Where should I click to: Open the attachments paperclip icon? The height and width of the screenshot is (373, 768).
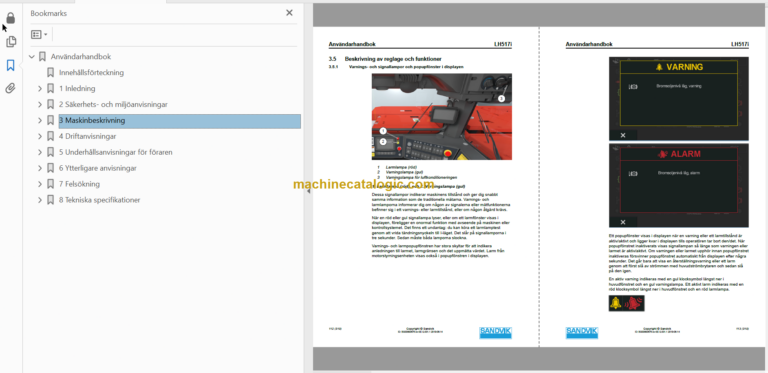click(10, 88)
